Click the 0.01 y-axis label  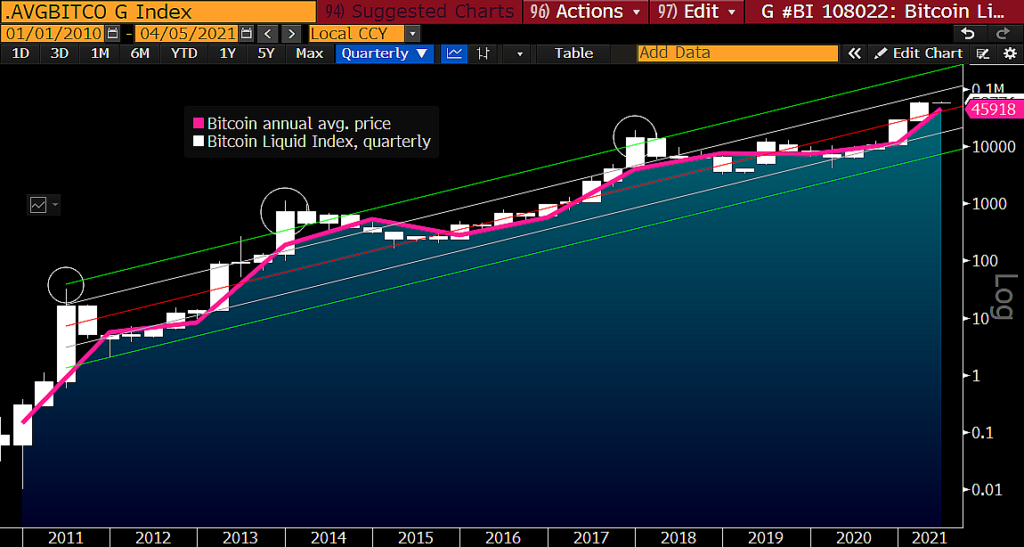pyautogui.click(x=987, y=490)
